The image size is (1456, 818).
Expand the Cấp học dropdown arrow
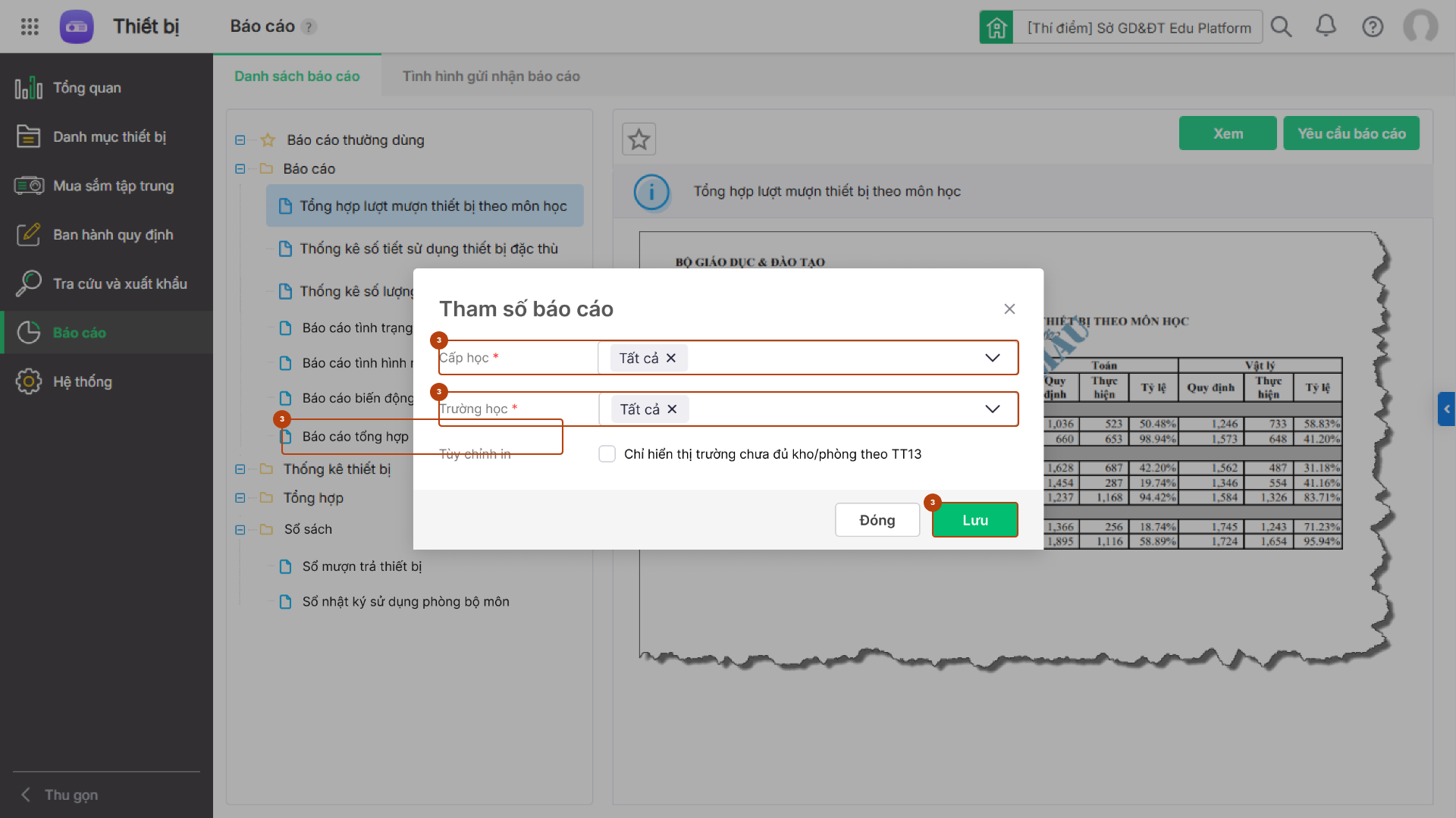click(x=992, y=358)
